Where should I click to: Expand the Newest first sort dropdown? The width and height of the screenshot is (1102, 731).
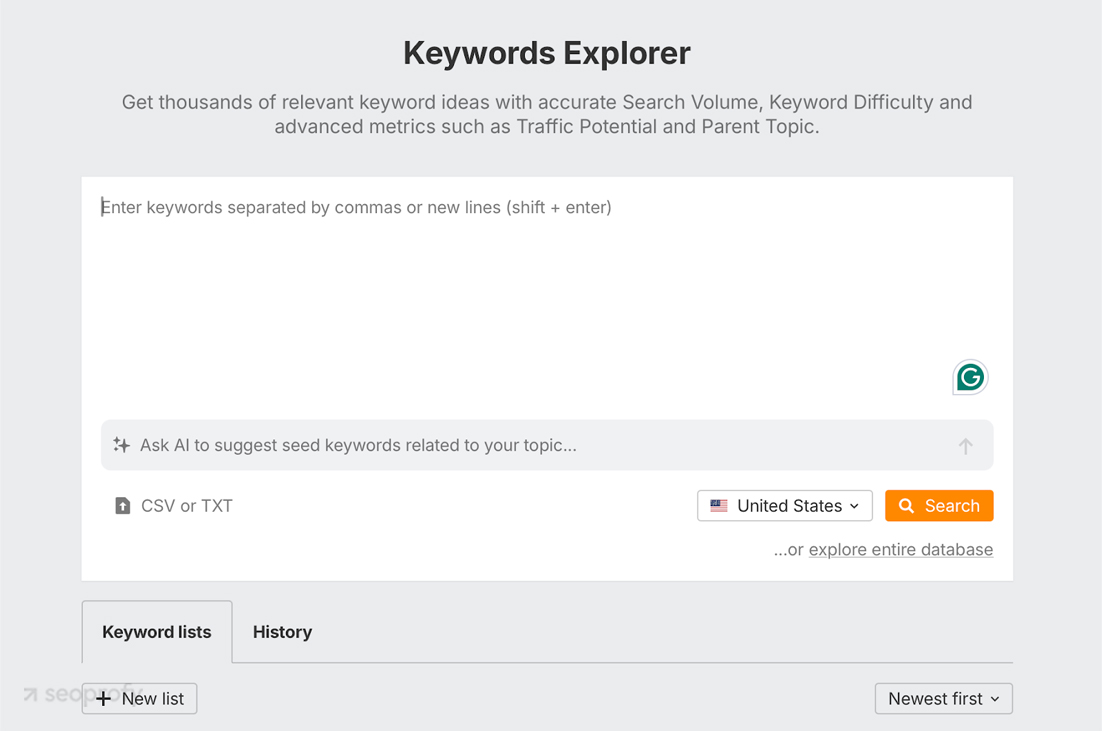pyautogui.click(x=943, y=699)
